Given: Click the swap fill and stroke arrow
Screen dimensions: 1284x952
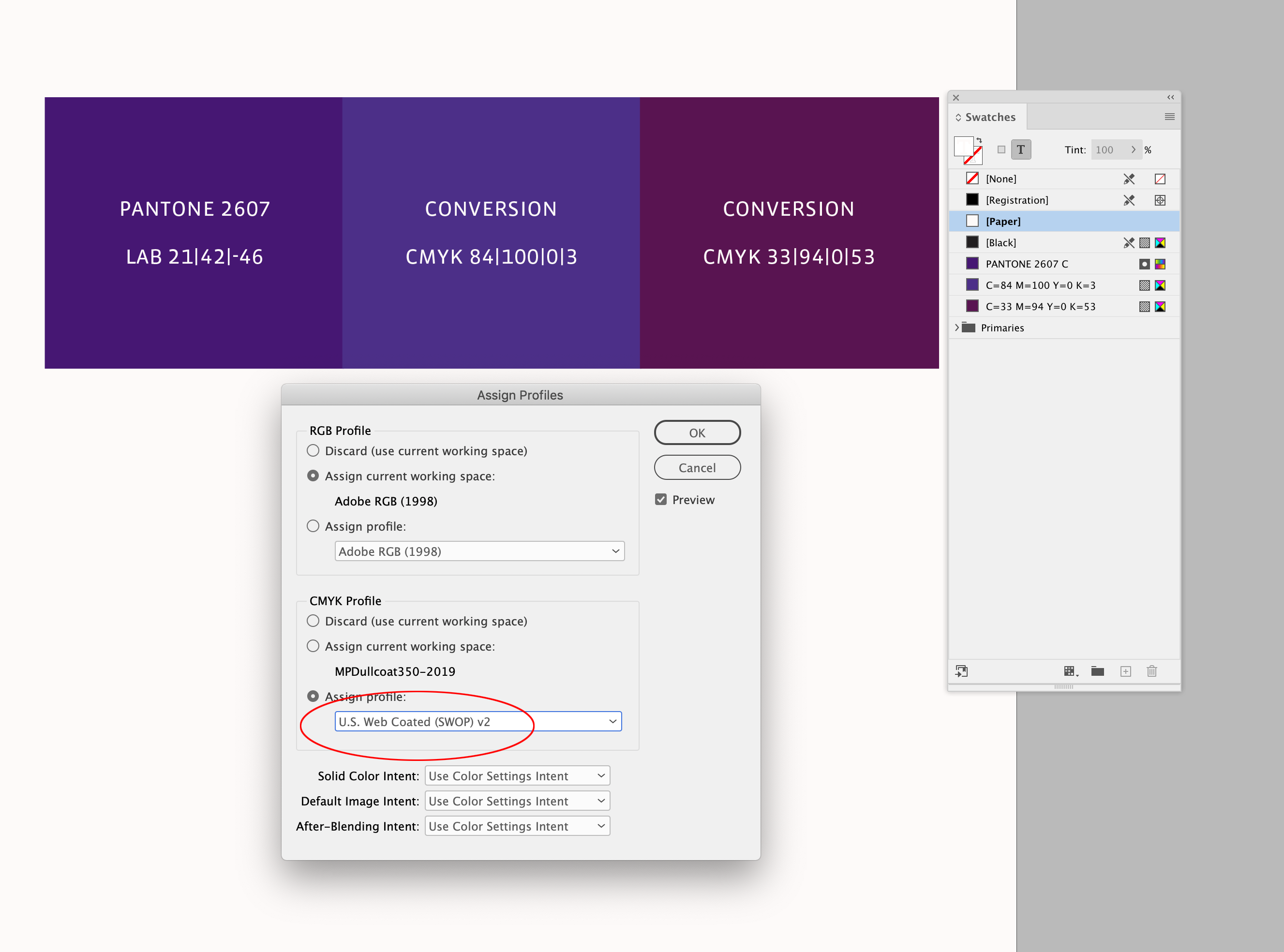Looking at the screenshot, I should pyautogui.click(x=979, y=140).
